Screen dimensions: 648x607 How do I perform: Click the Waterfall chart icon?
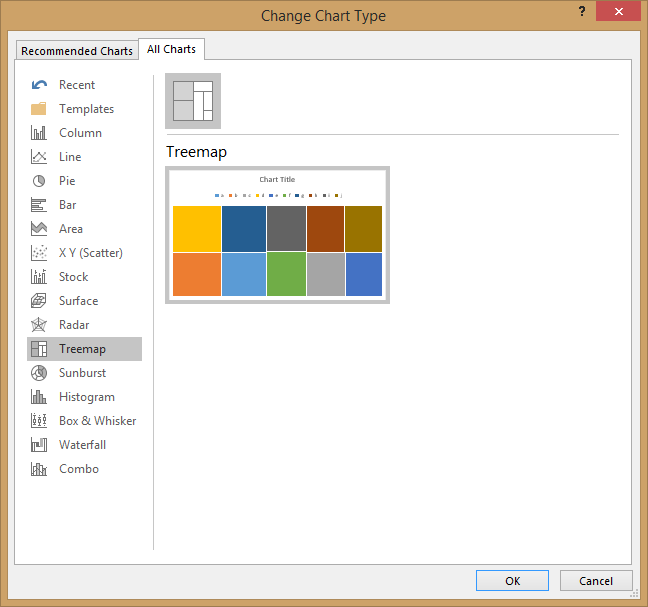coord(39,445)
